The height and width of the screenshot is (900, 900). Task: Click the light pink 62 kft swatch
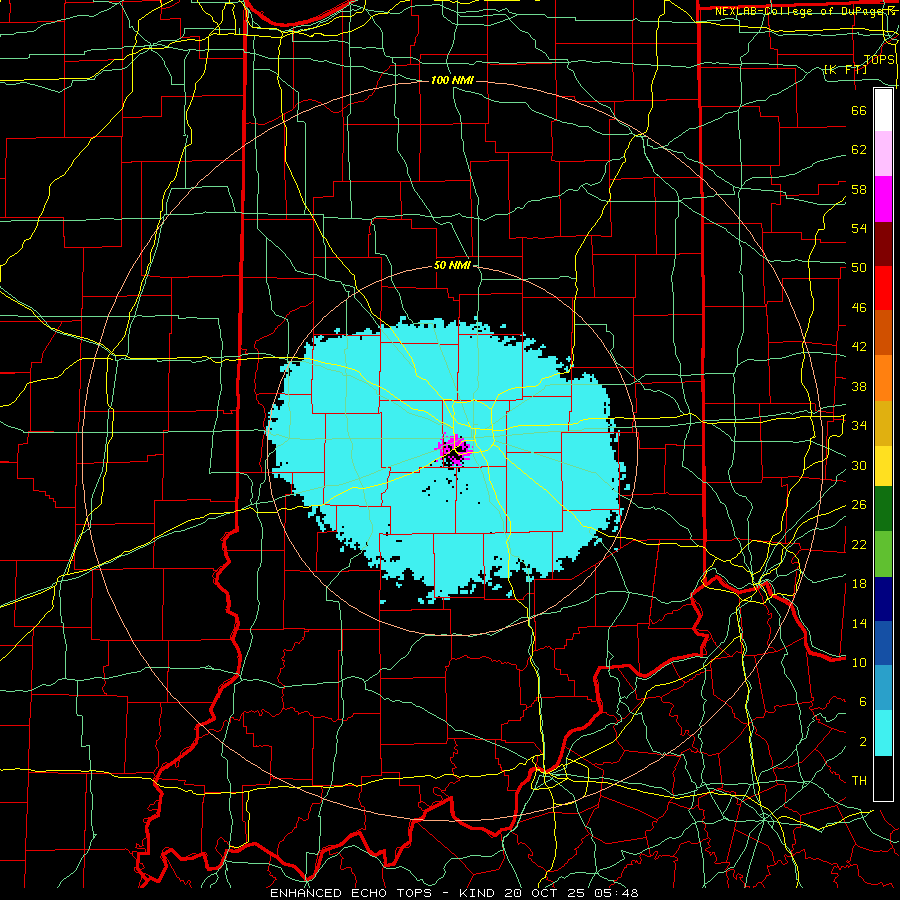pyautogui.click(x=883, y=154)
